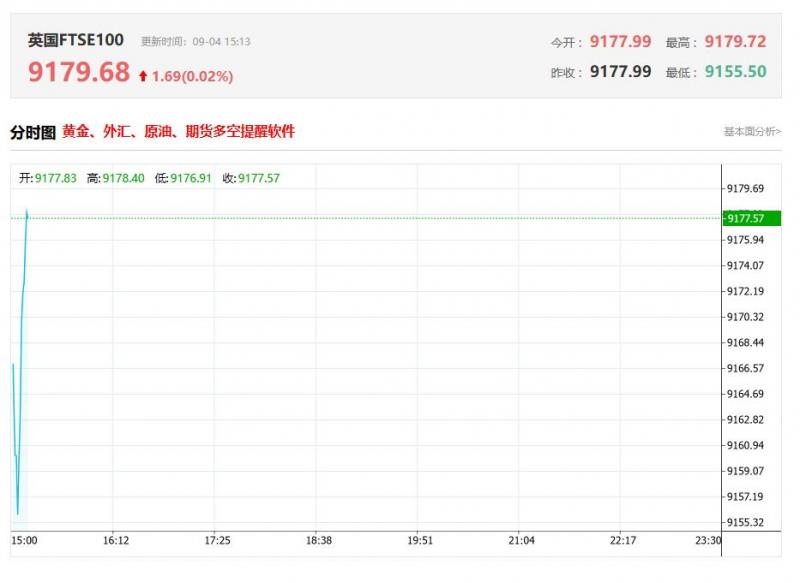Click the 9174.07 axis label

click(x=745, y=265)
